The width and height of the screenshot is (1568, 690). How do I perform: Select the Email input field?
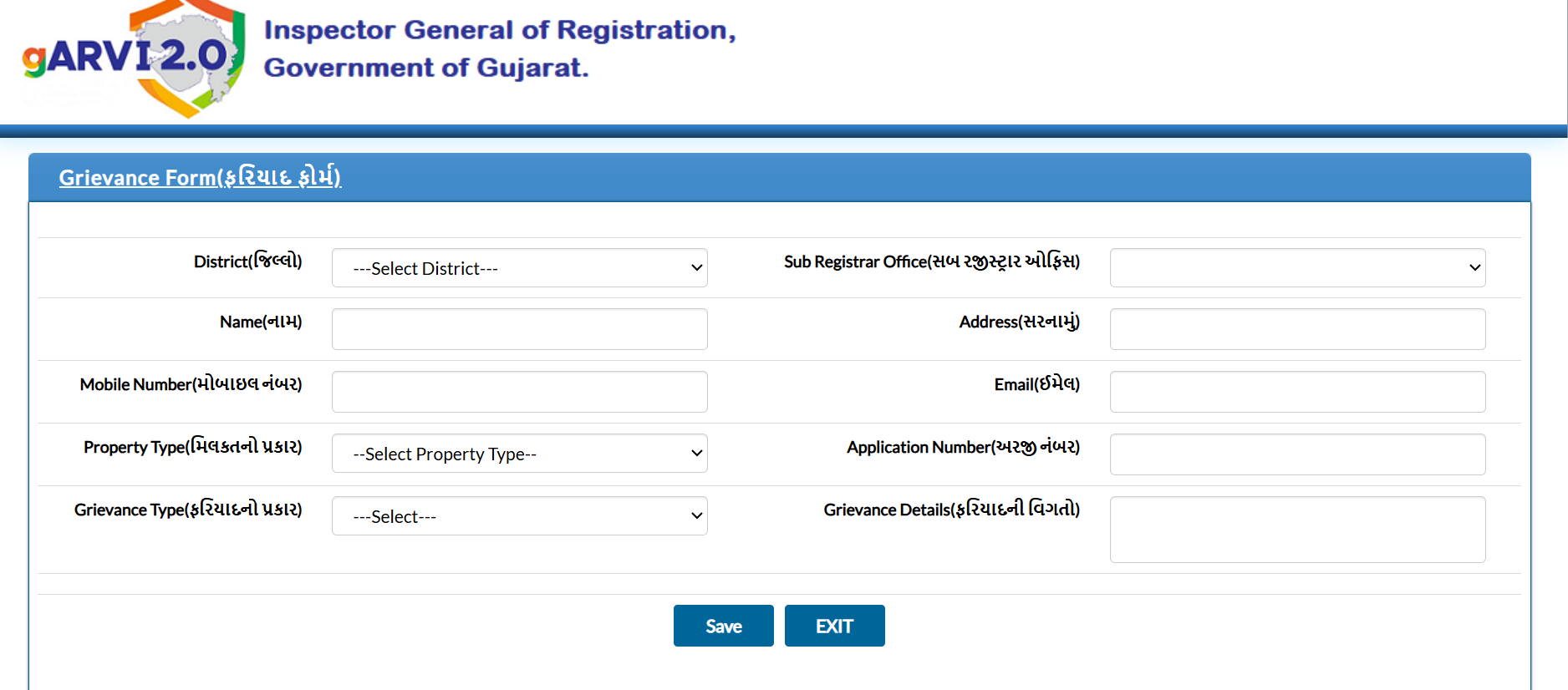(x=1297, y=392)
